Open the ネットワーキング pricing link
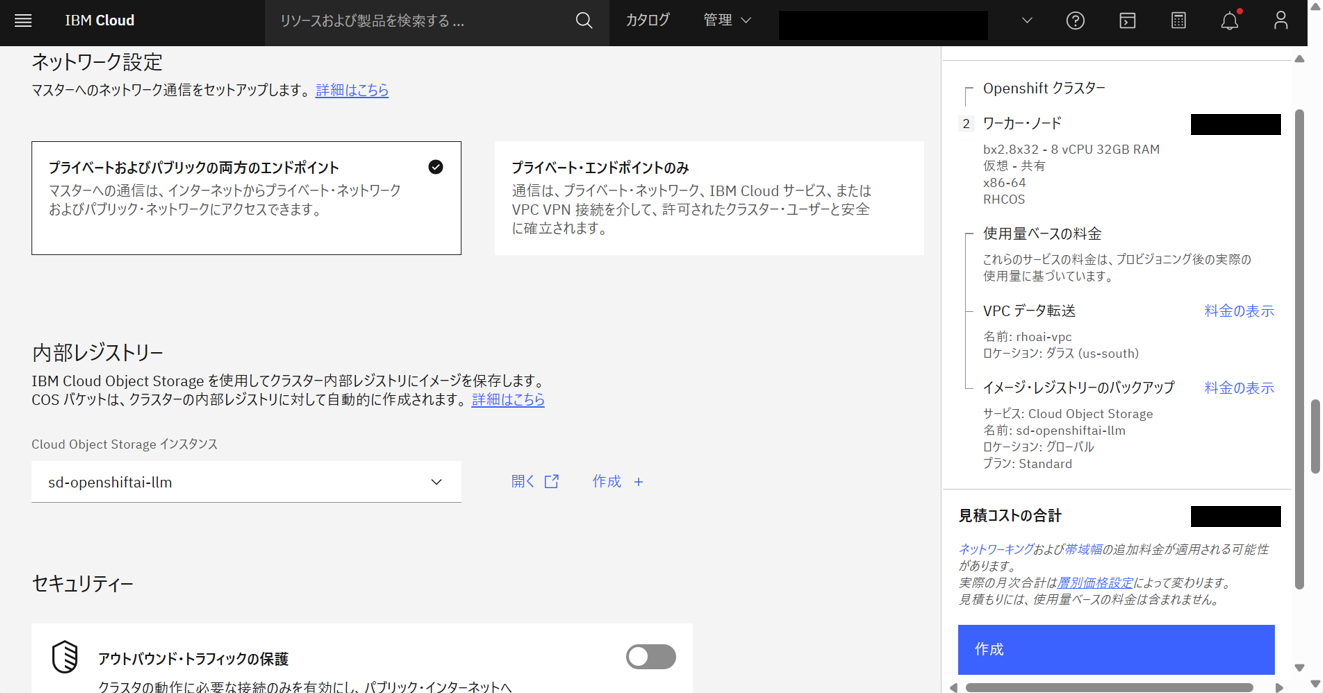 pyautogui.click(x=996, y=549)
